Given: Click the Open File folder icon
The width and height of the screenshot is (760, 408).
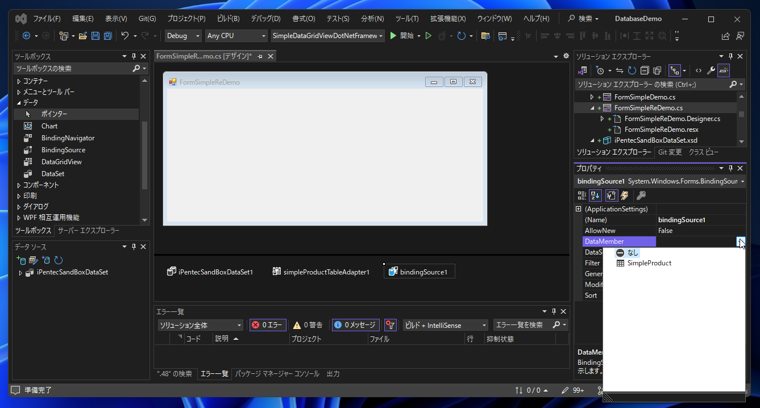Looking at the screenshot, I should point(83,36).
